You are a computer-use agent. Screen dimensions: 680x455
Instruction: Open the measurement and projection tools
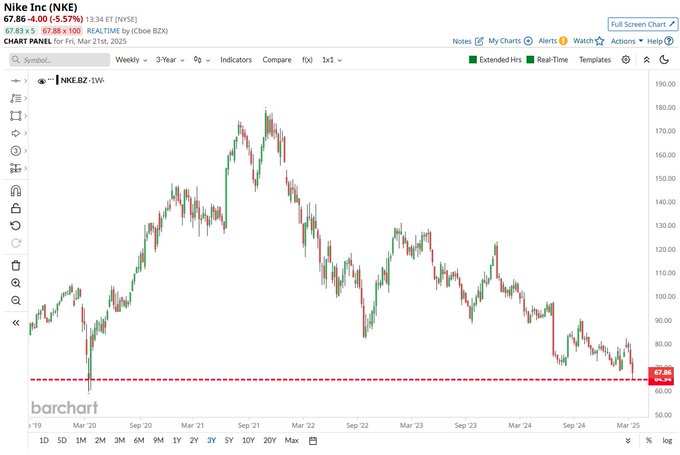click(x=16, y=168)
